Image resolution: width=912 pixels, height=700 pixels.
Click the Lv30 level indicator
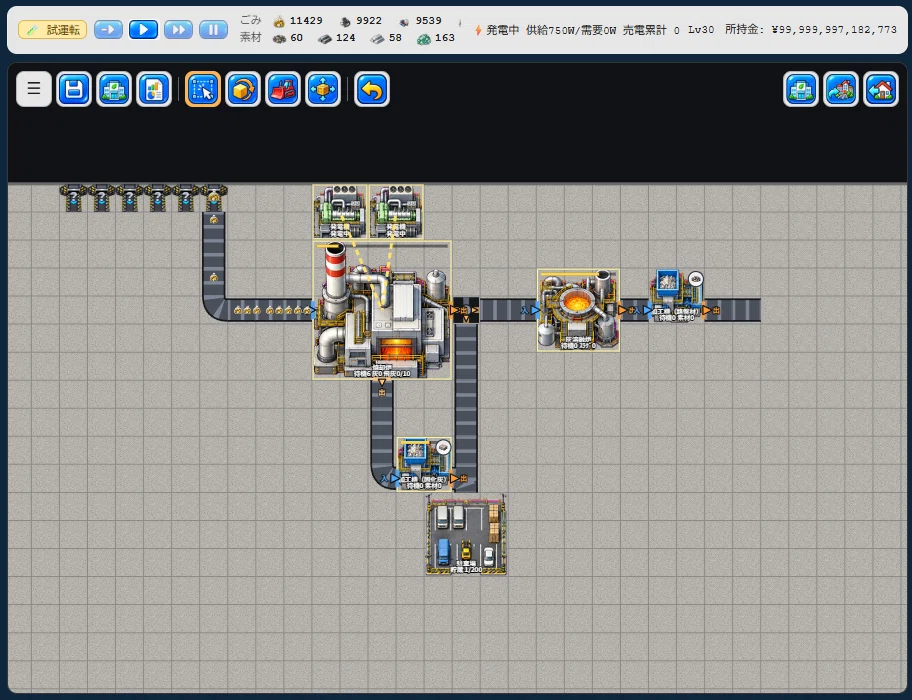click(701, 30)
